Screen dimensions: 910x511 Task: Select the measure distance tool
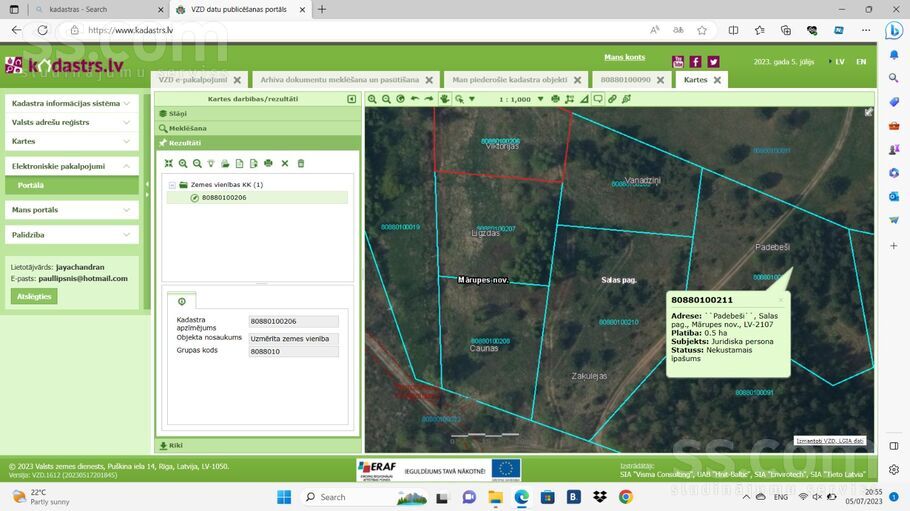tap(569, 99)
